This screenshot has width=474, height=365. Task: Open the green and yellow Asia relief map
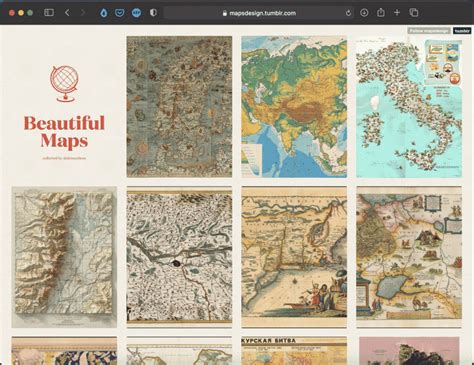click(294, 107)
